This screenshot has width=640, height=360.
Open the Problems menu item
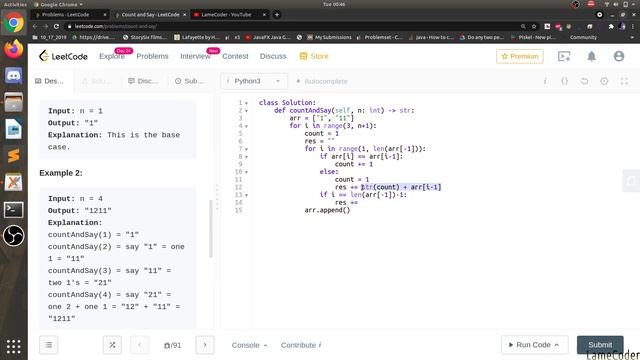tap(152, 56)
